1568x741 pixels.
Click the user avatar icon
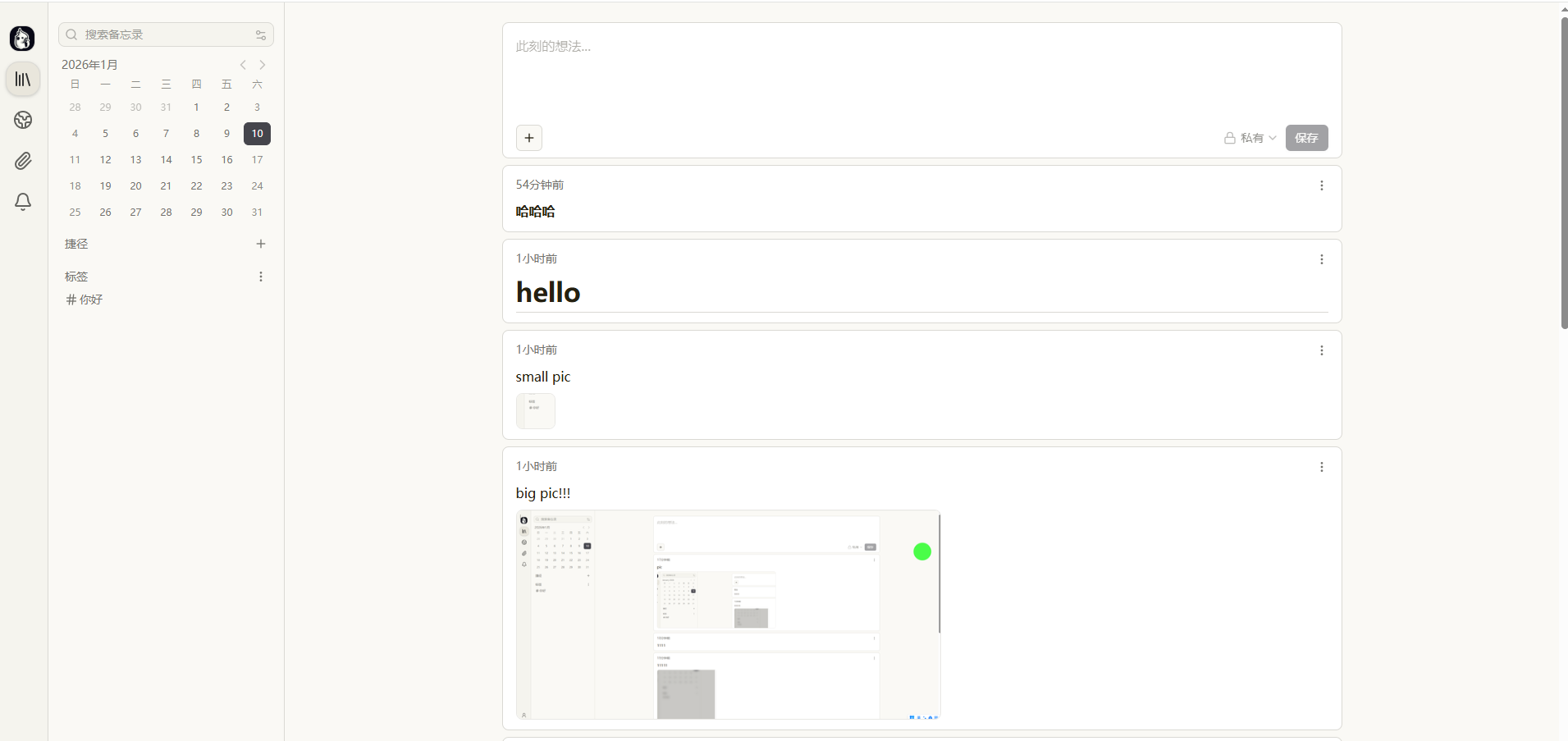click(x=22, y=38)
